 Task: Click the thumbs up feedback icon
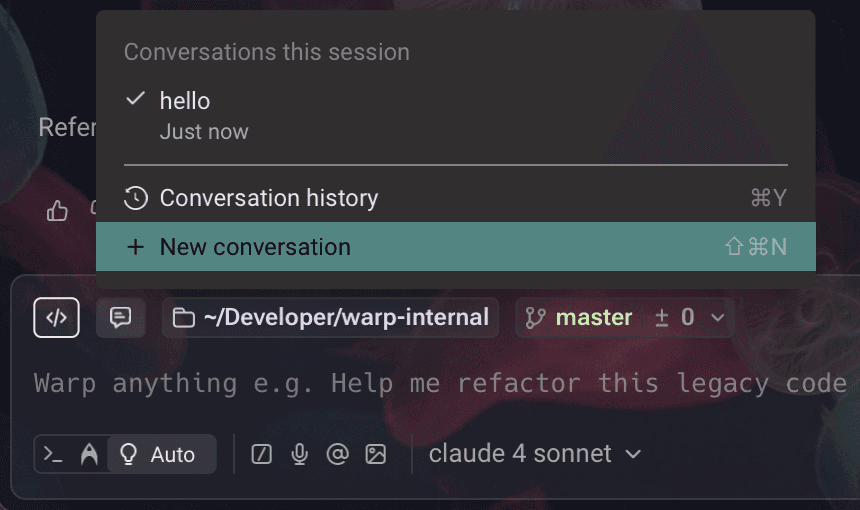point(57,210)
